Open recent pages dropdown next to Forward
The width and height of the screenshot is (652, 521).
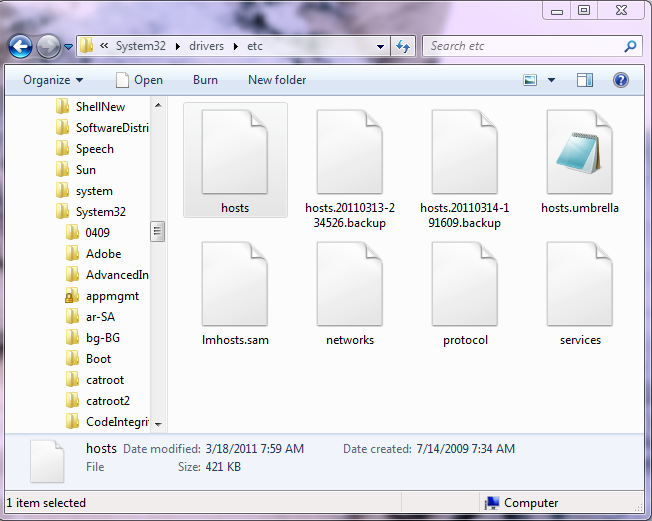[69, 47]
